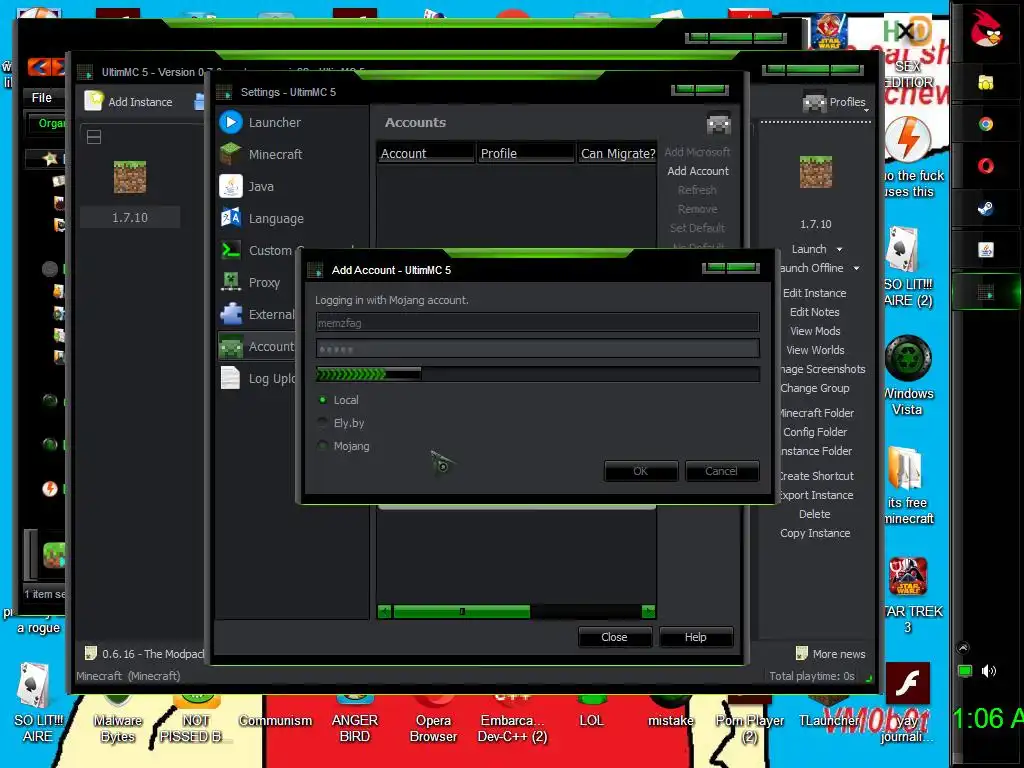Click the Profile column header
Image resolution: width=1024 pixels, height=768 pixels.
click(526, 153)
